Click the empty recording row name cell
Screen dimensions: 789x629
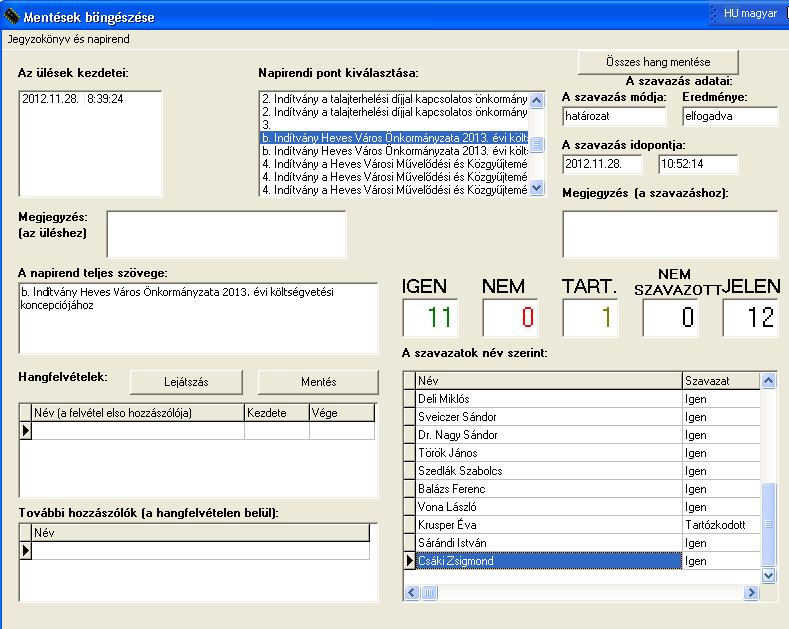(138, 431)
